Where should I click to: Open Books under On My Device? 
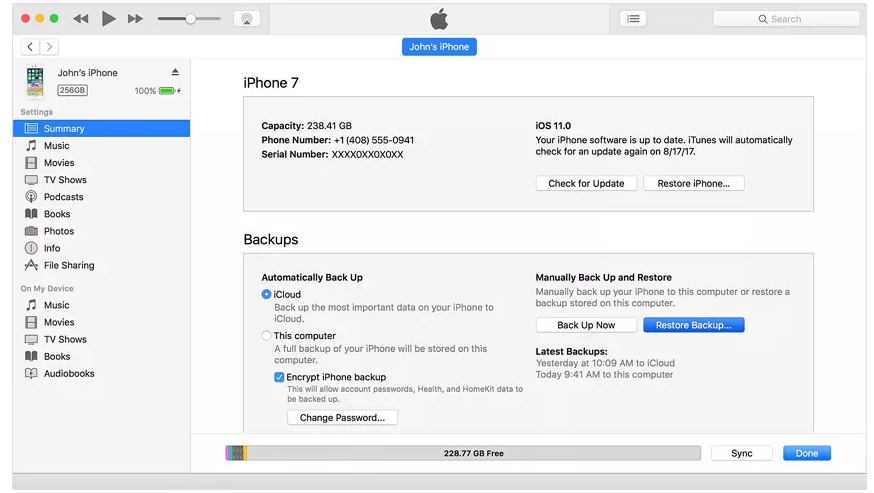101,356
